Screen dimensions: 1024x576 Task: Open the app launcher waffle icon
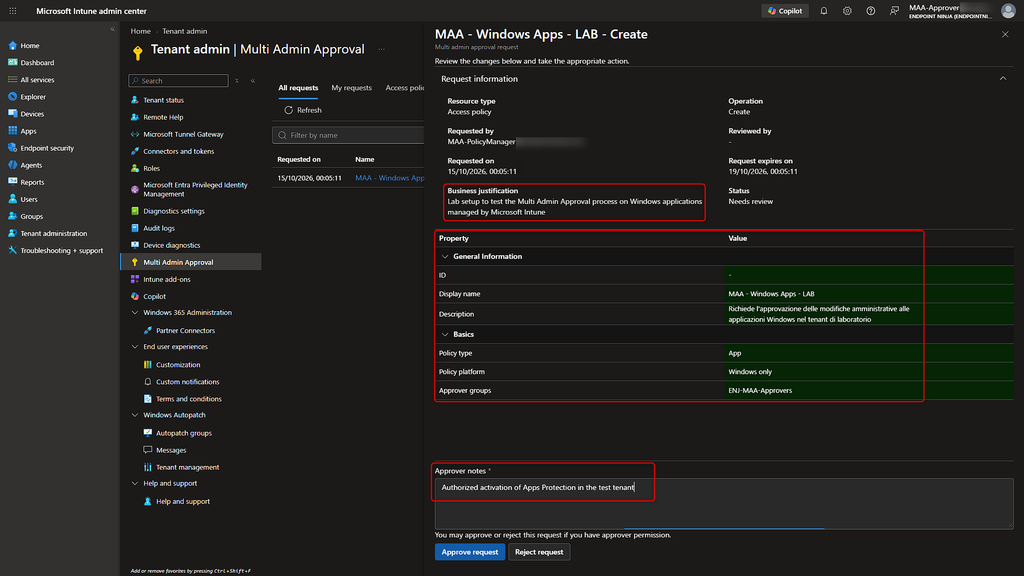pos(12,11)
